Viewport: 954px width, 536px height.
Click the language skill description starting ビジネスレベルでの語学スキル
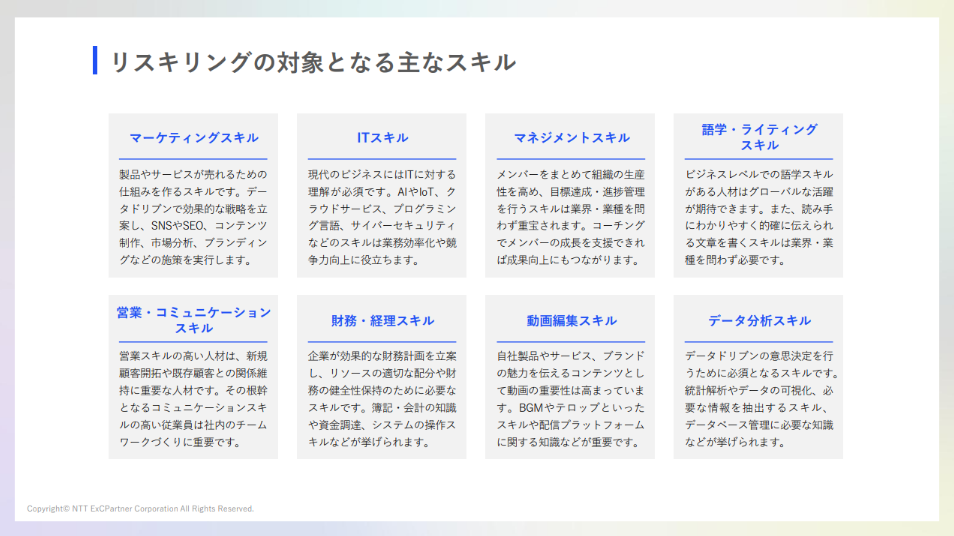tap(759, 217)
